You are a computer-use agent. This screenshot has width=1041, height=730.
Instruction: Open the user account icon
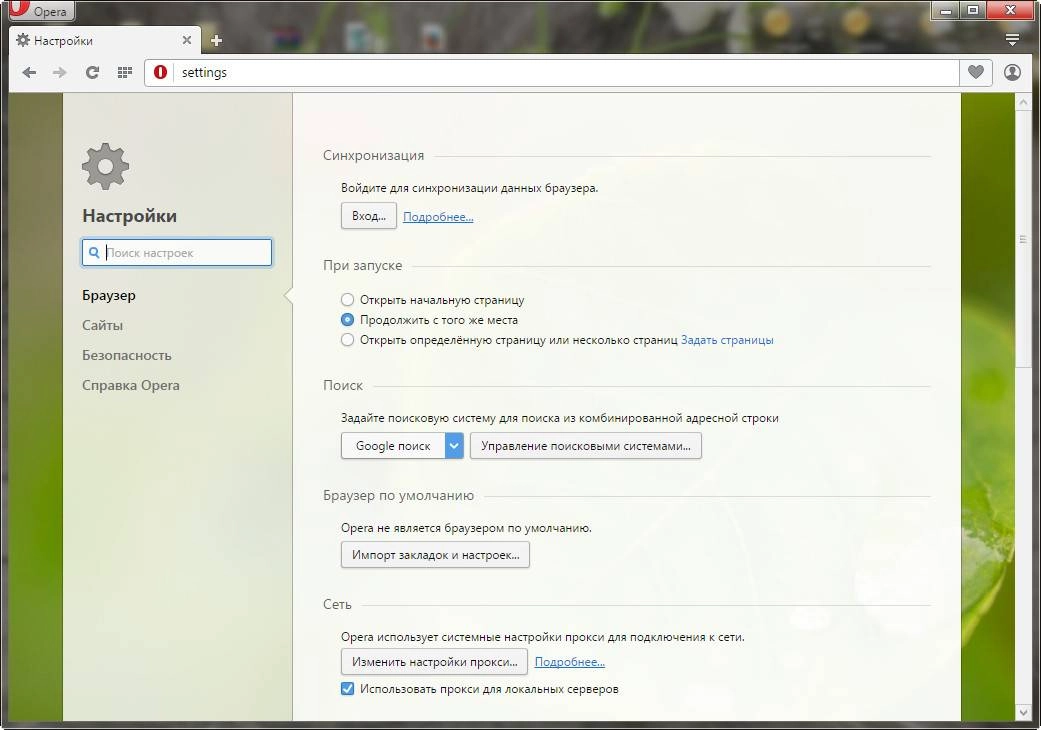pos(1012,72)
